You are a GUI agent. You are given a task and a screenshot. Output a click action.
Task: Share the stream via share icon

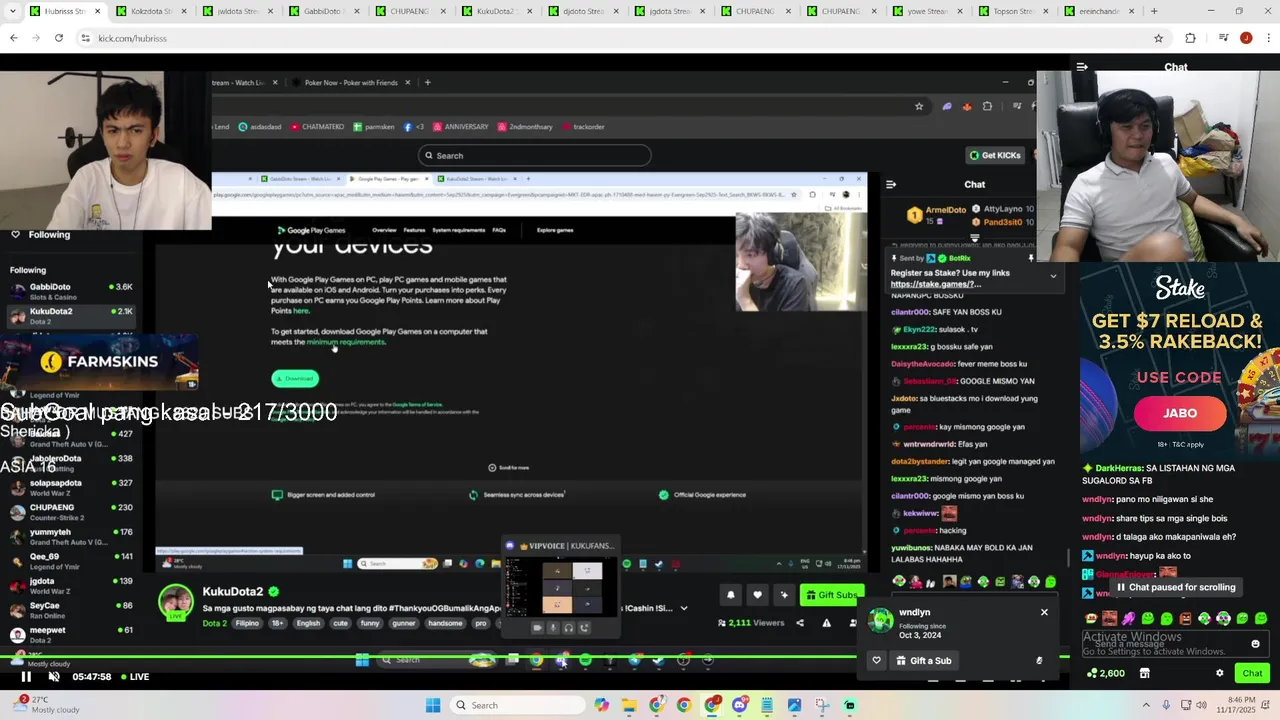coord(799,623)
